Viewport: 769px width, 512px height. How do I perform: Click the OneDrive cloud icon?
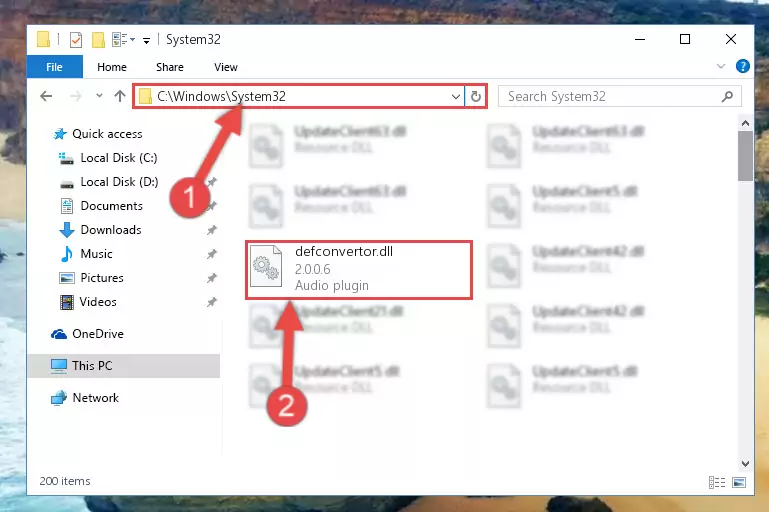click(59, 334)
